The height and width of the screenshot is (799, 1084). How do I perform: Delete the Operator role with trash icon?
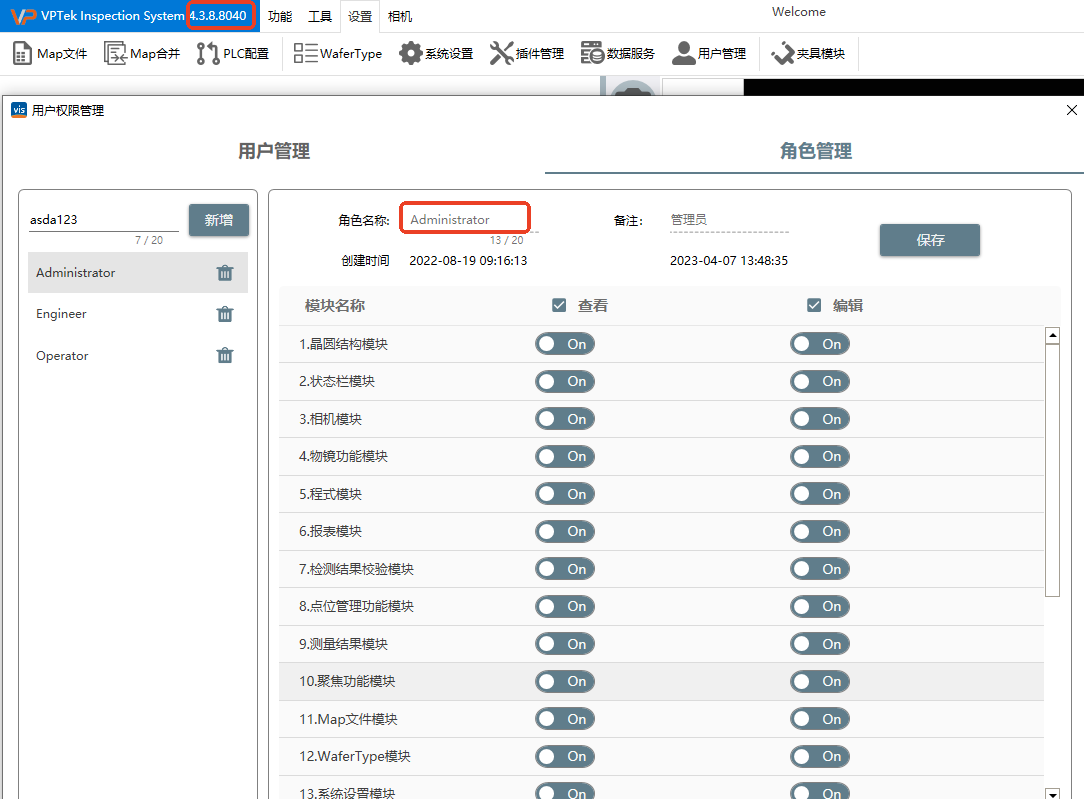225,356
